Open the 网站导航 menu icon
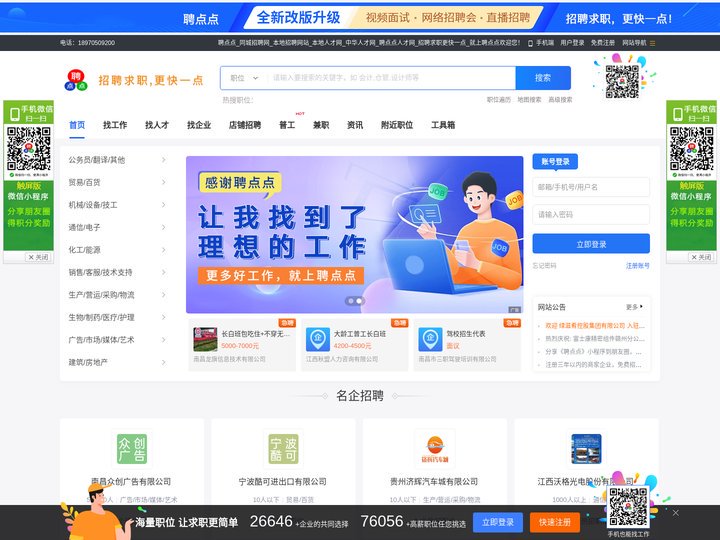This screenshot has width=720, height=540. coord(652,43)
